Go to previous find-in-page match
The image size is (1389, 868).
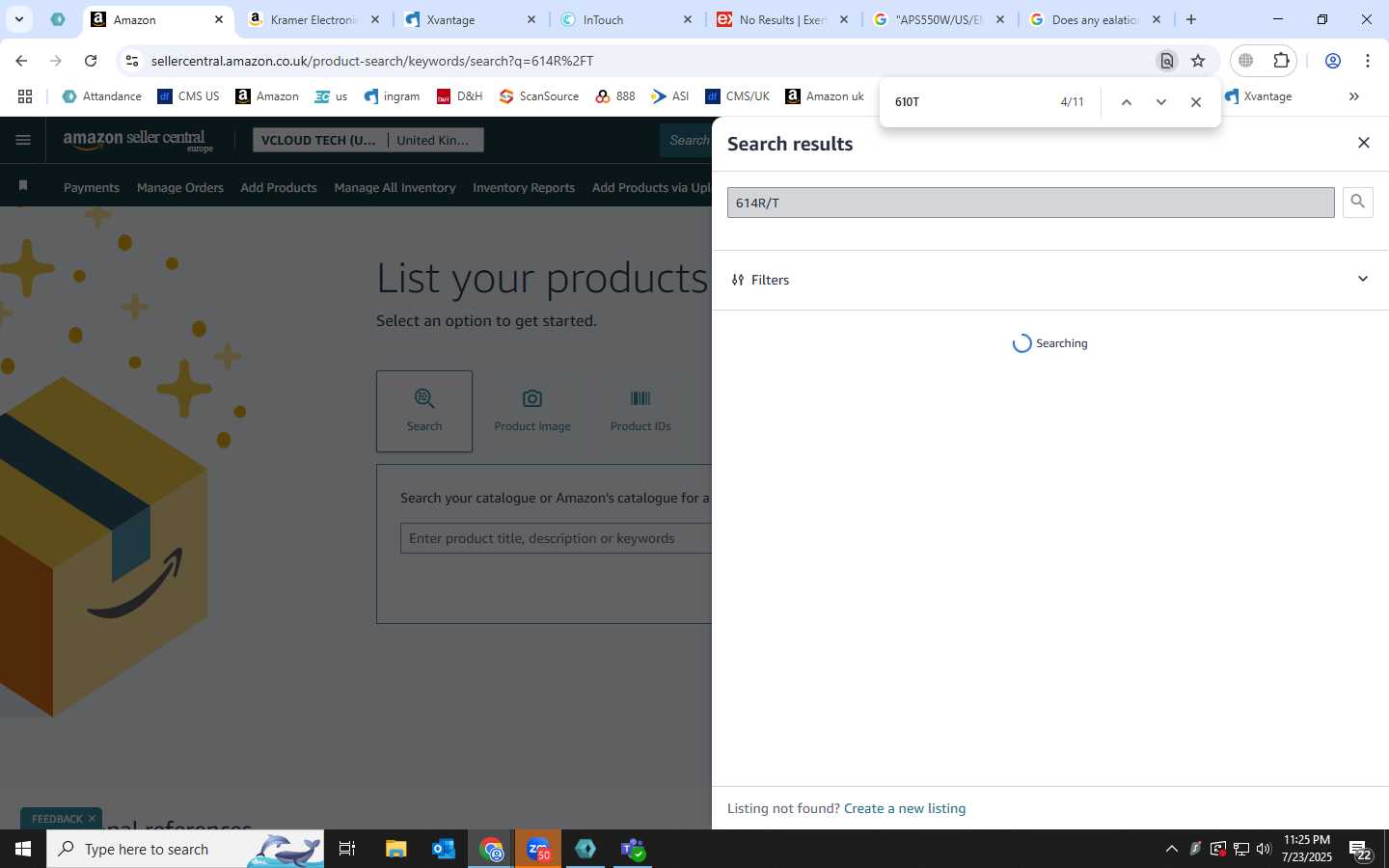(x=1126, y=102)
